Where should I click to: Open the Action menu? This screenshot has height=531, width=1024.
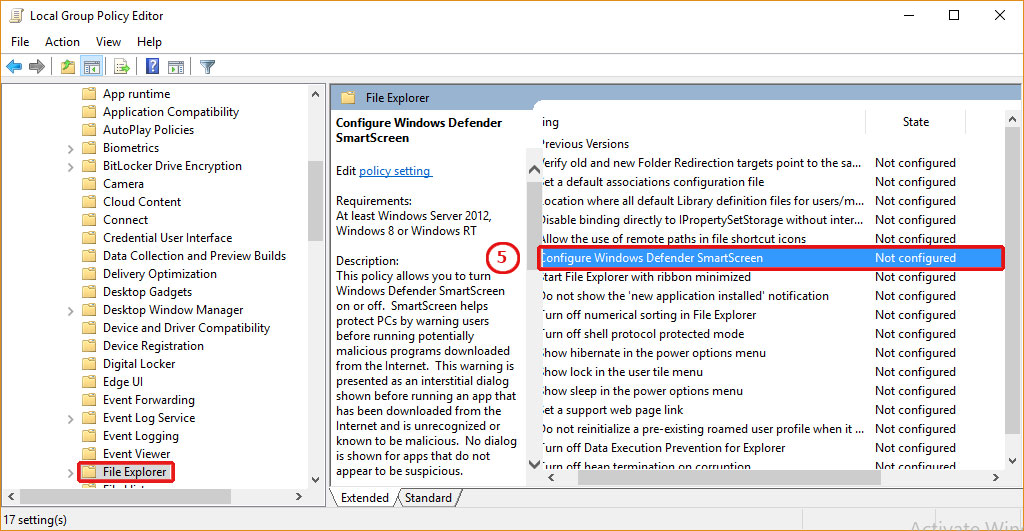[x=62, y=42]
